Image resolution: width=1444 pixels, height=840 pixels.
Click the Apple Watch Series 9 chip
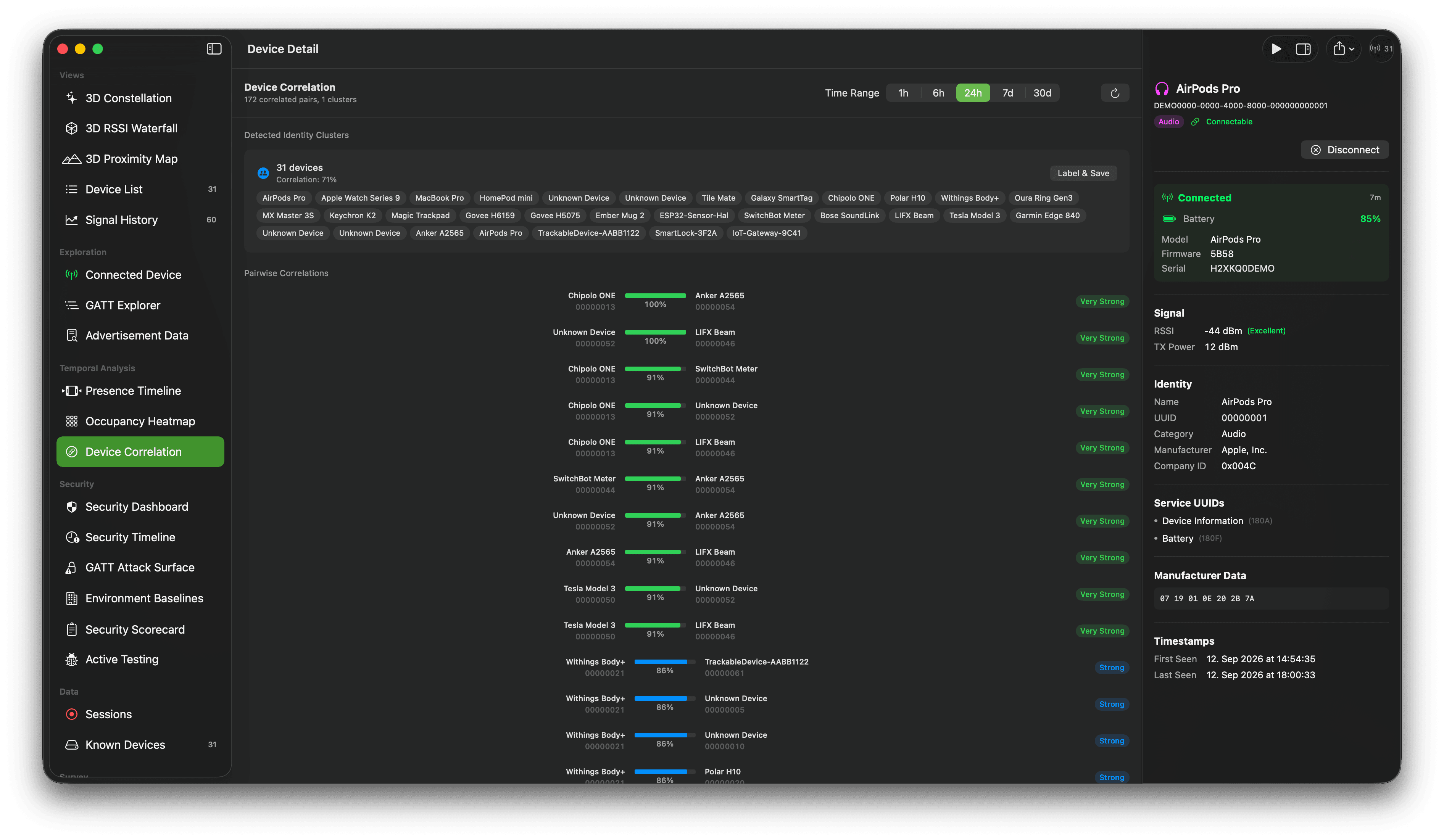point(360,198)
